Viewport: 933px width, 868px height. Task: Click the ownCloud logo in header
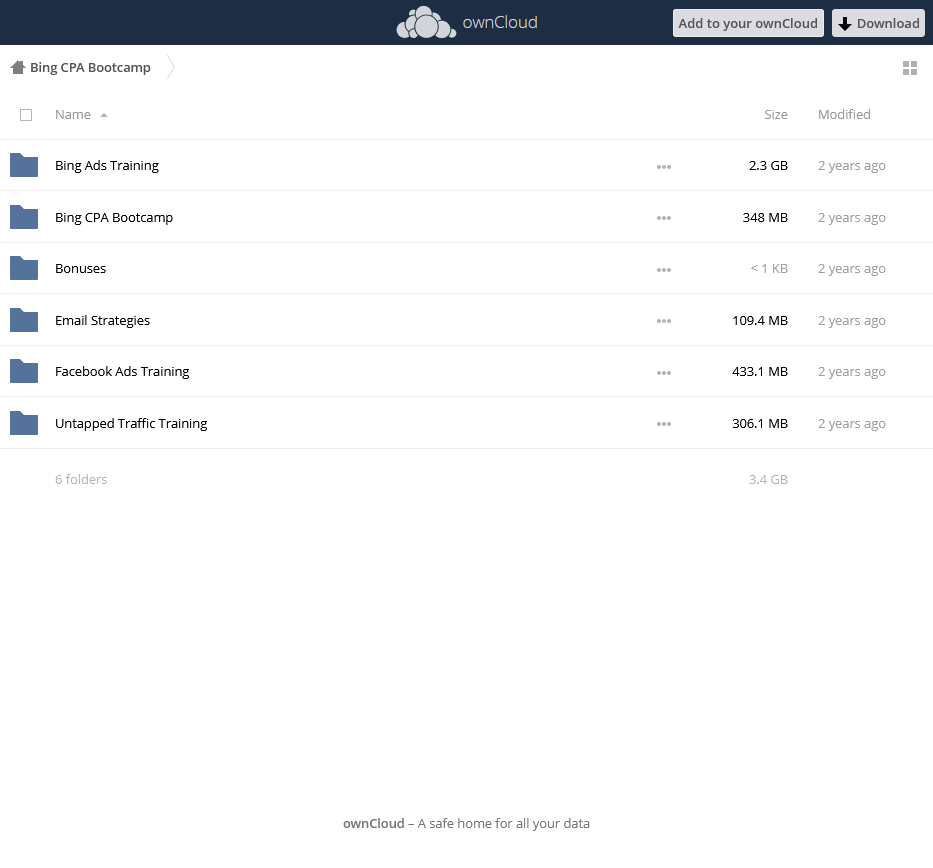466,23
